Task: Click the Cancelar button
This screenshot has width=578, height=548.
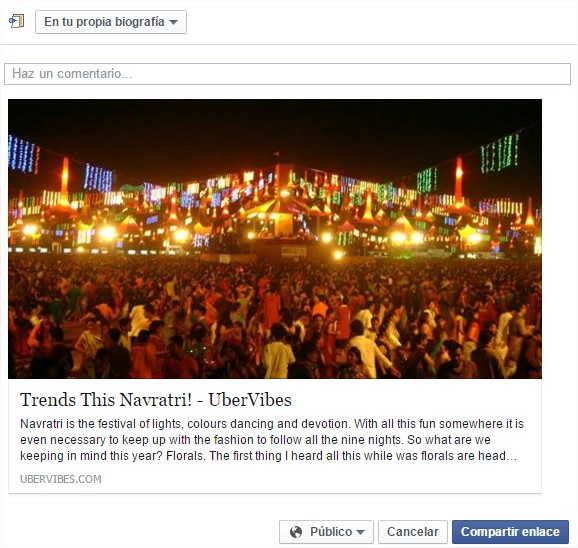Action: 412,532
